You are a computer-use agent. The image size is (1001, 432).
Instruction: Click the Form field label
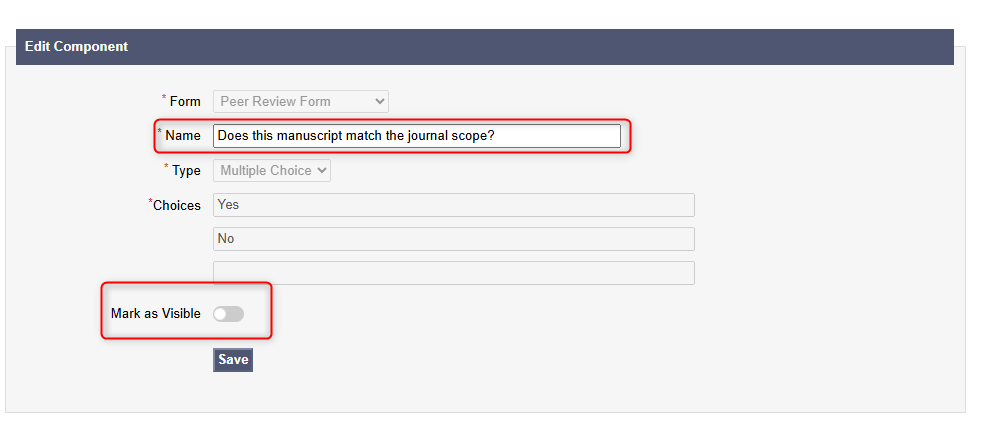click(185, 101)
